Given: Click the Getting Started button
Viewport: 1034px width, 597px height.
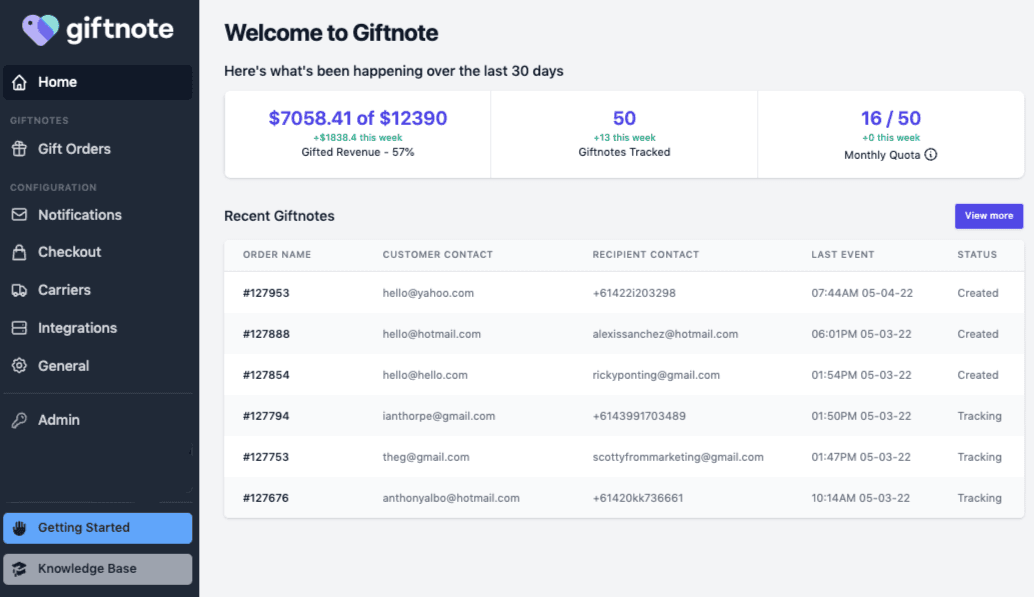Looking at the screenshot, I should point(98,528).
